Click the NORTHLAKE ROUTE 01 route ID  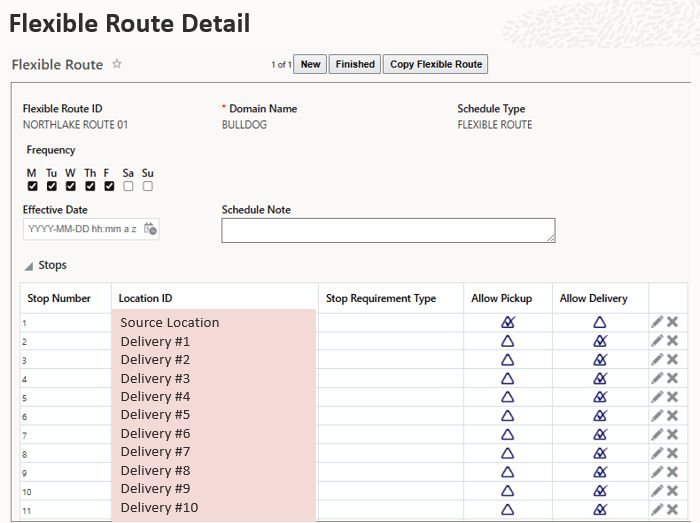pyautogui.click(x=75, y=125)
